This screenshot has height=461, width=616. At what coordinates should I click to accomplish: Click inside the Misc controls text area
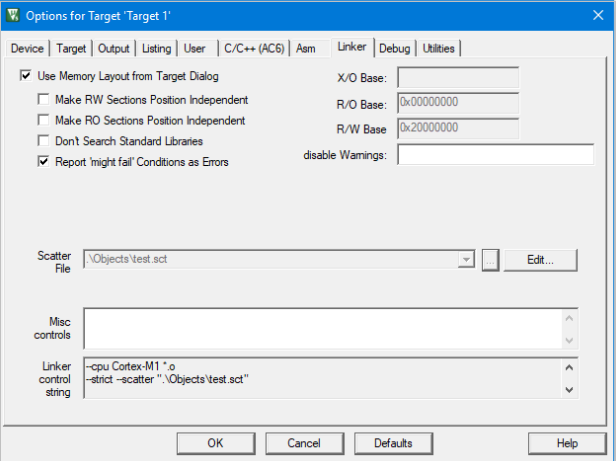pos(323,329)
